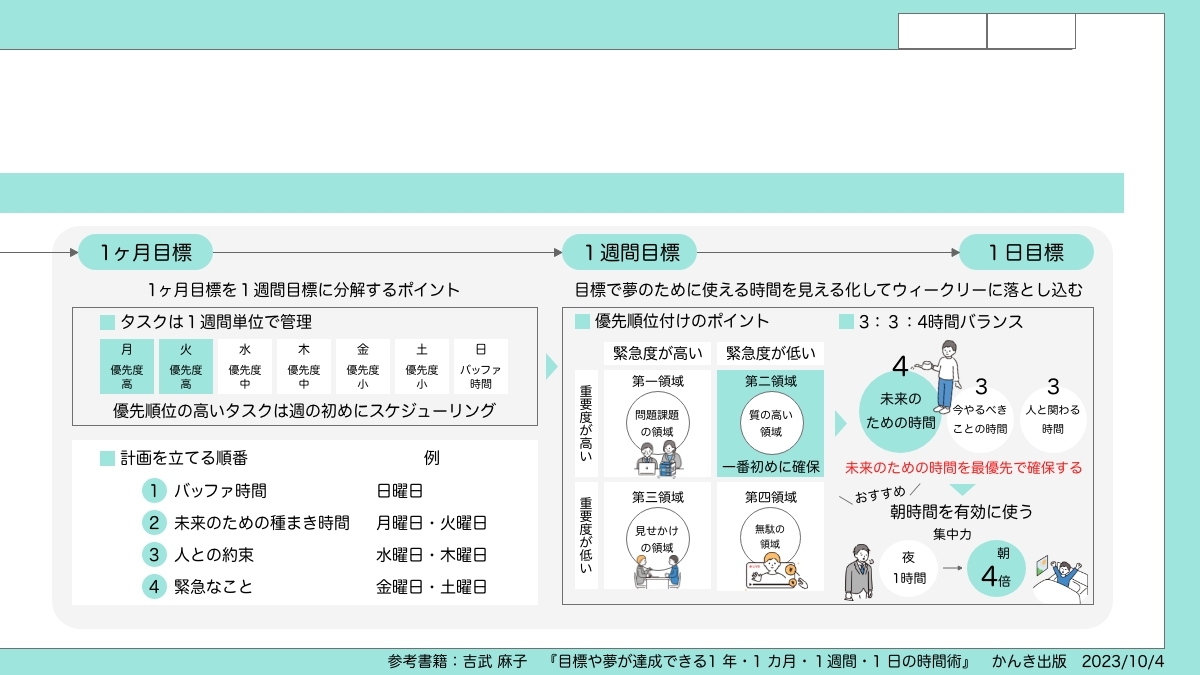Enable the highlighted 第二領域 quadrant
The image size is (1200, 675).
(772, 420)
